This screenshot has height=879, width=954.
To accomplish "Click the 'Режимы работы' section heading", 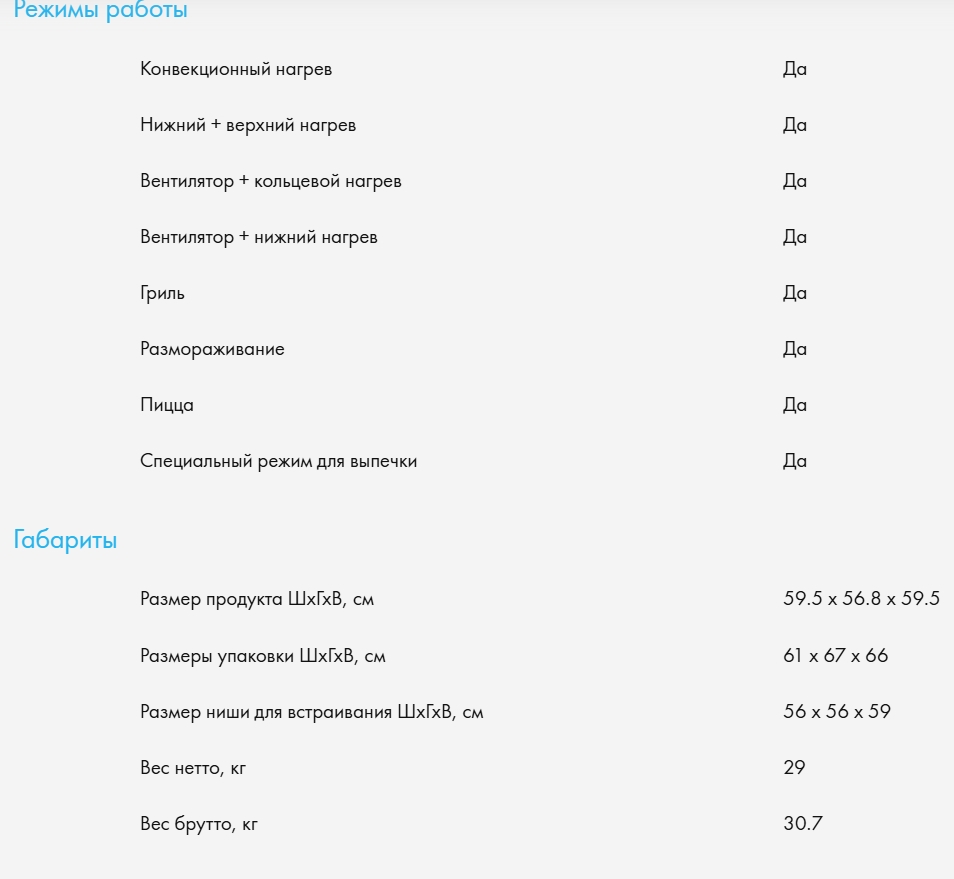I will tap(100, 10).
